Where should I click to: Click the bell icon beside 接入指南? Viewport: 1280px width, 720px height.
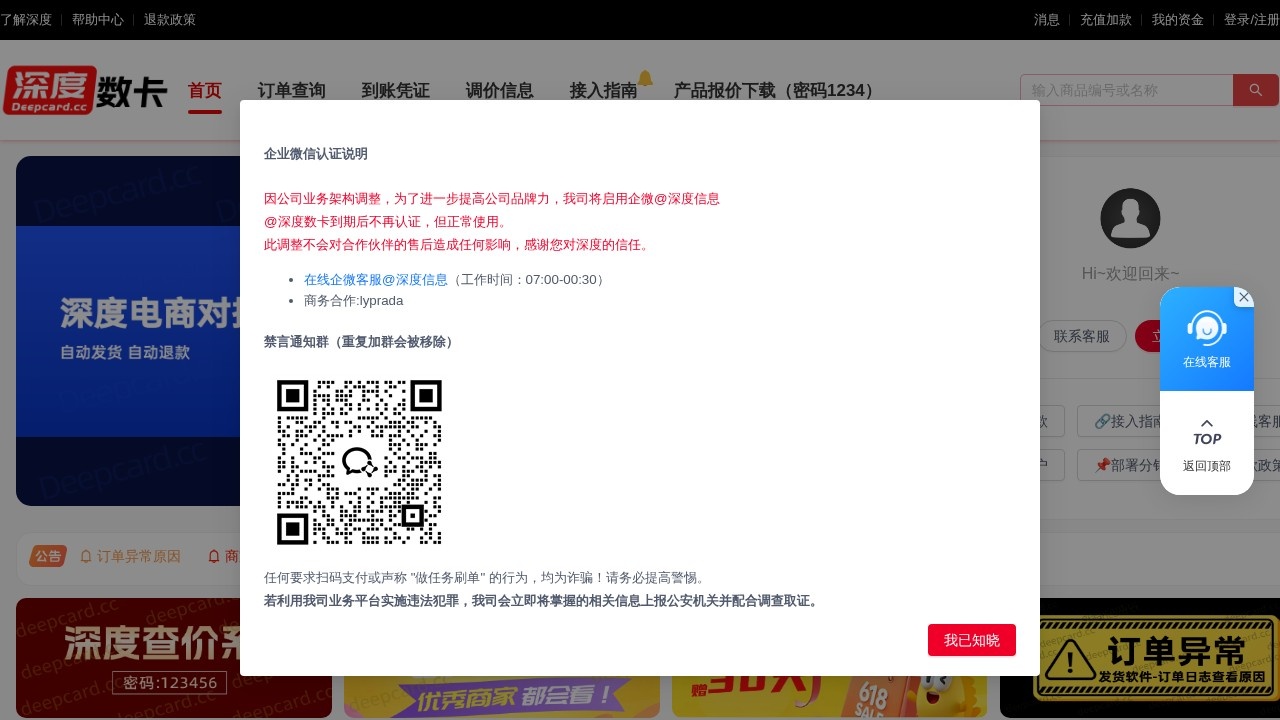point(645,78)
